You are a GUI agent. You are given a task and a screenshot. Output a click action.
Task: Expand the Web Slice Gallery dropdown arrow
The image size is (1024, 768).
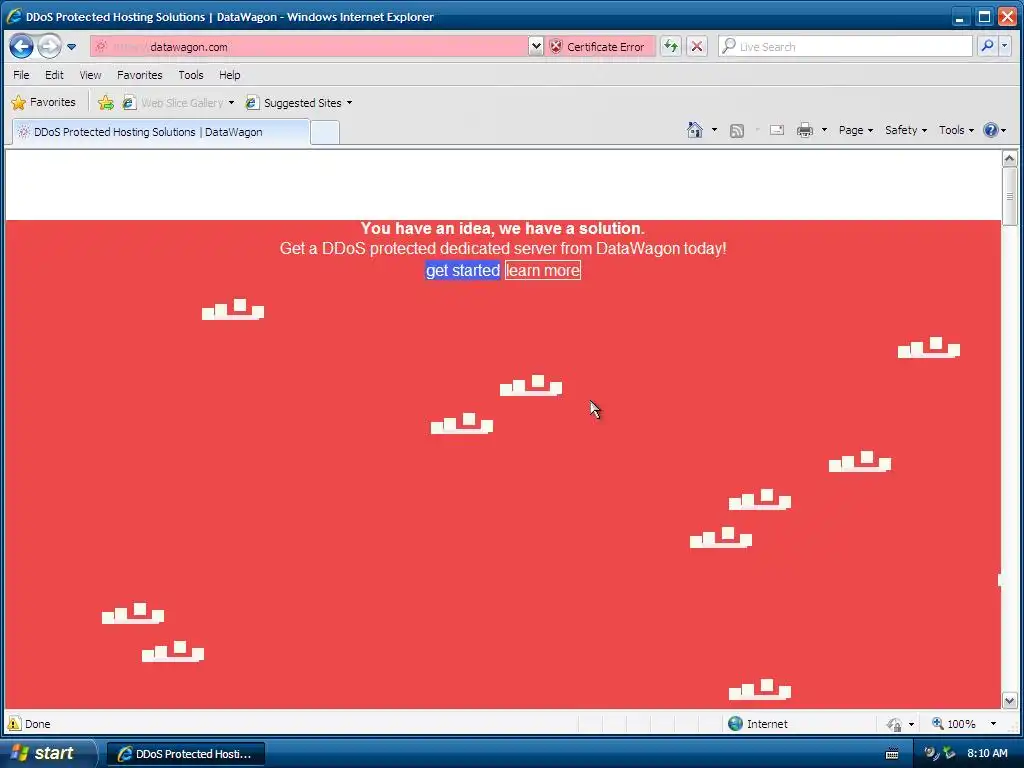tap(231, 103)
